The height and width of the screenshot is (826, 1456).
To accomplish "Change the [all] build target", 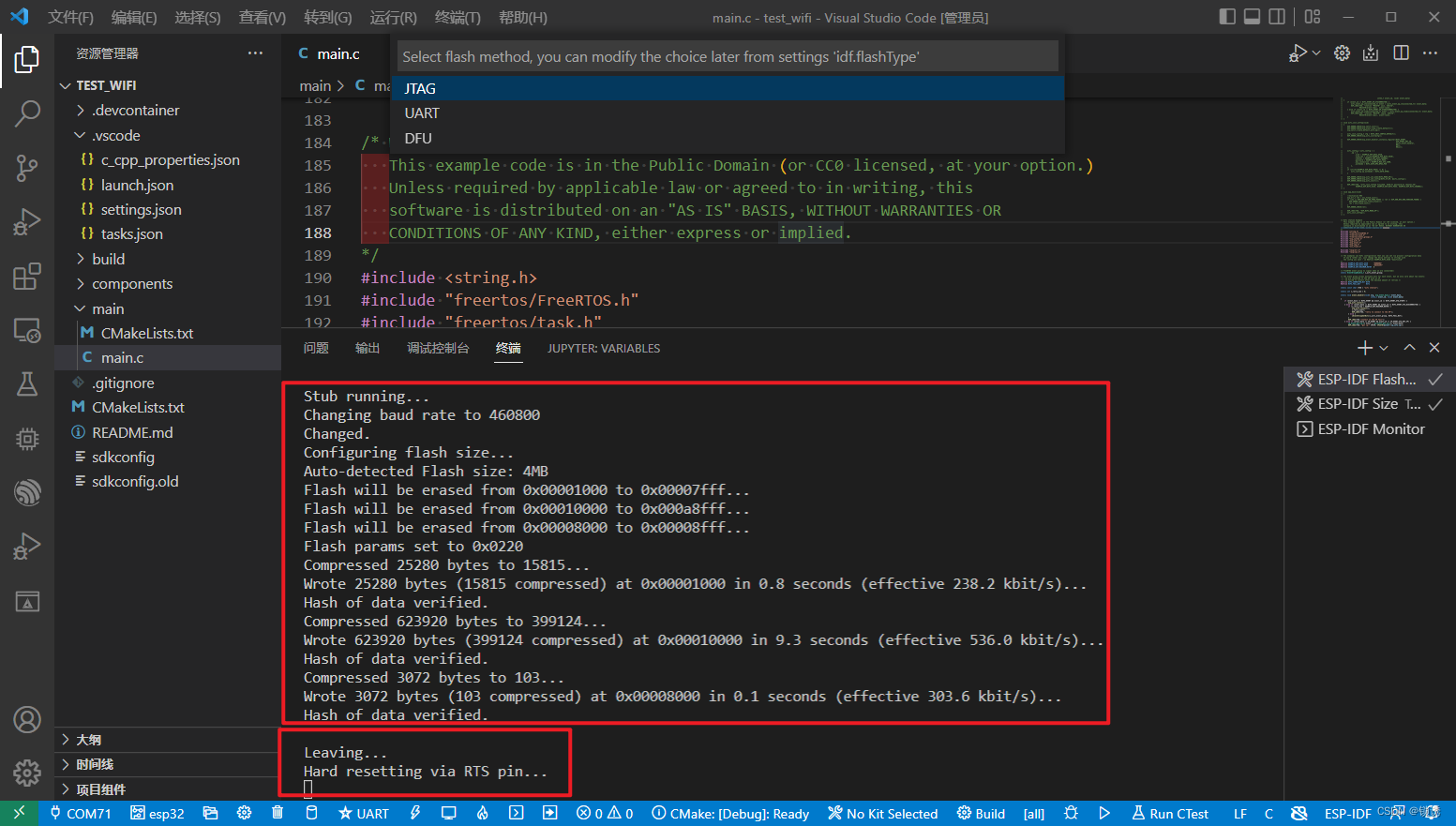I will [x=1033, y=813].
